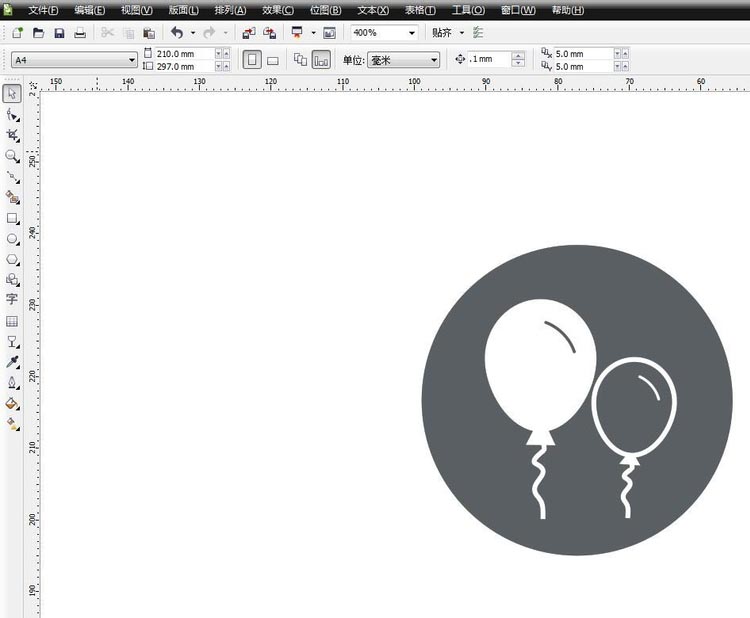Expand the 贴齐 snap dropdown arrow
The width and height of the screenshot is (750, 618).
tap(462, 33)
